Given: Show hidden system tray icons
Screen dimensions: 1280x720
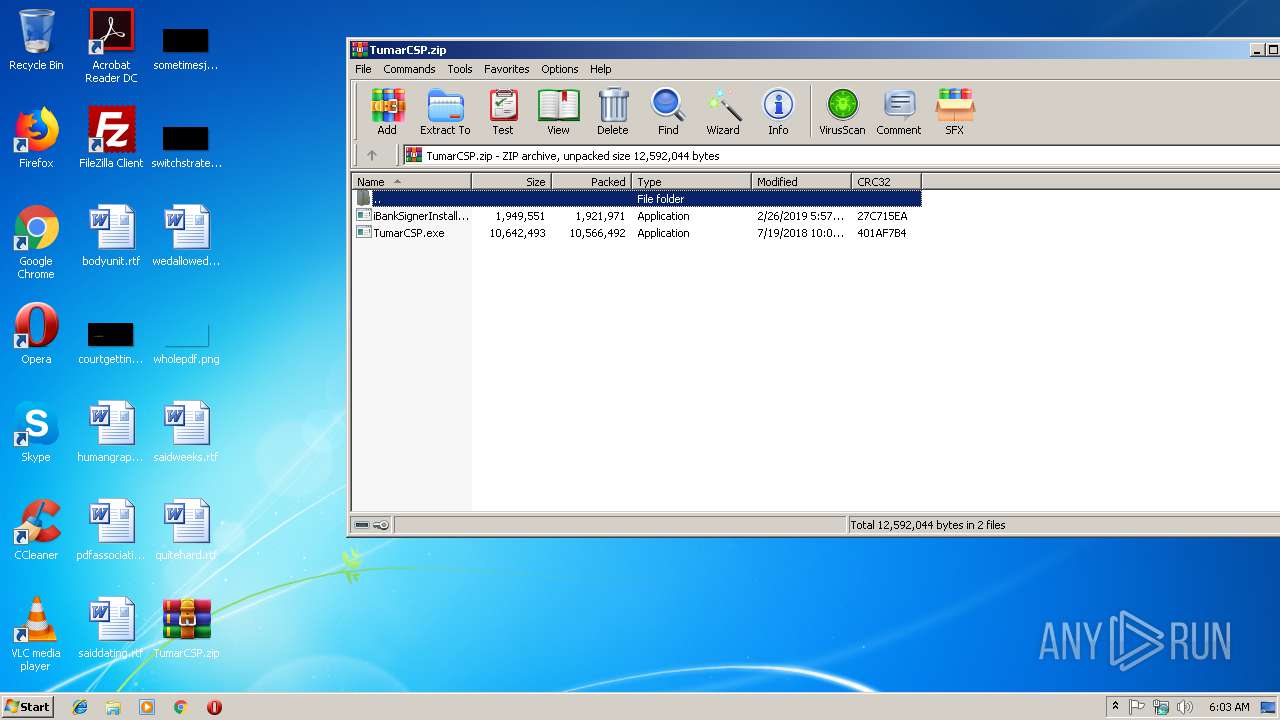Looking at the screenshot, I should pyautogui.click(x=1115, y=707).
